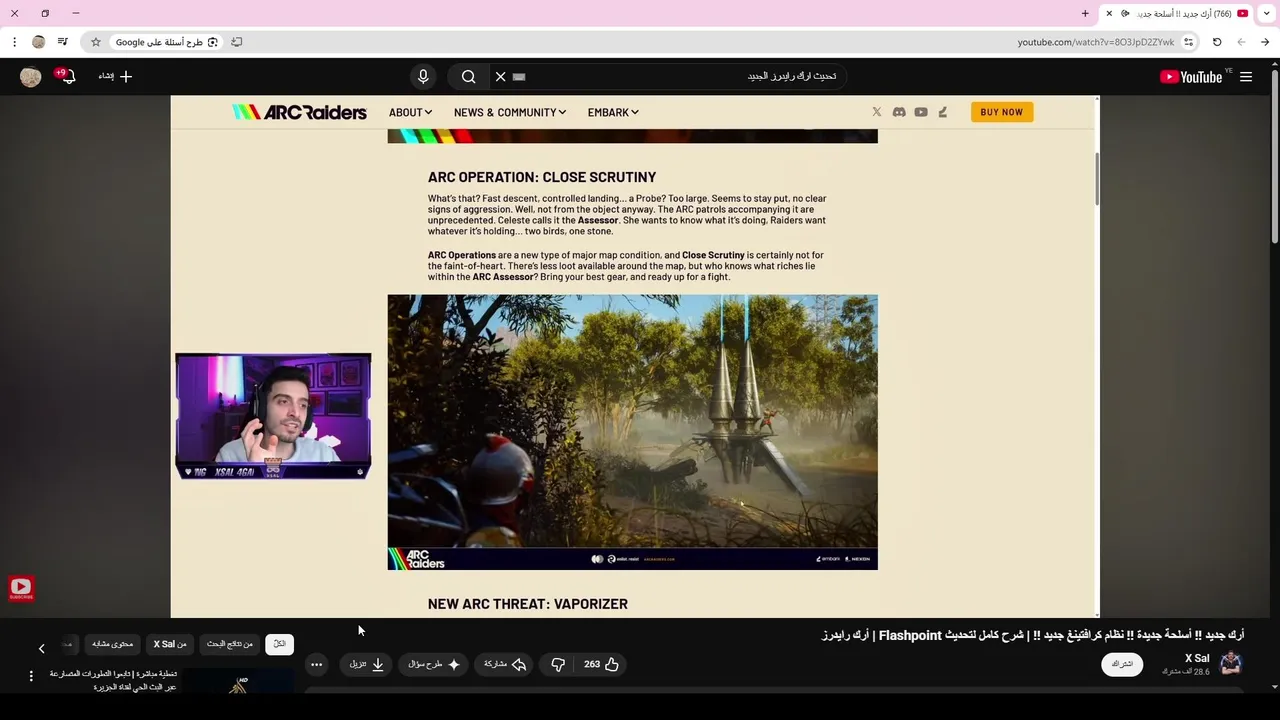Bookmark this page with the star

pos(96,42)
